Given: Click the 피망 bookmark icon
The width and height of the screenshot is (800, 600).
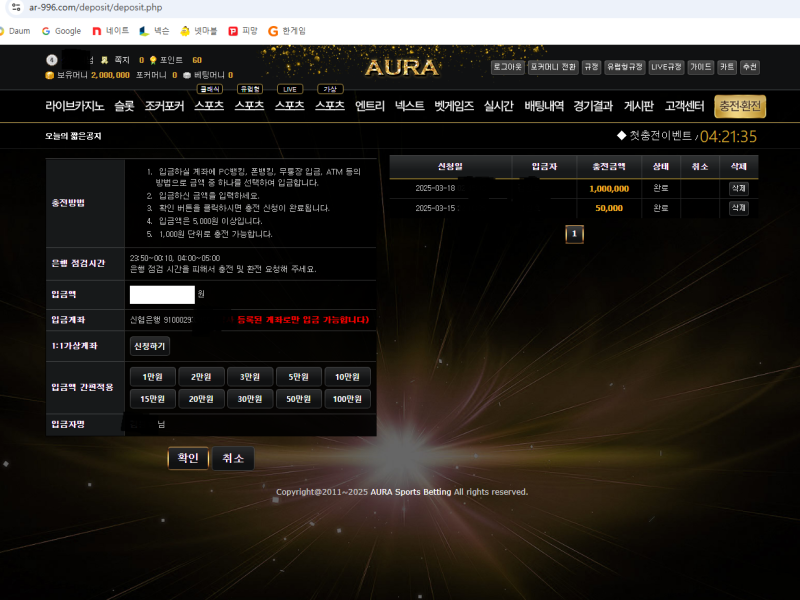Looking at the screenshot, I should click(233, 31).
